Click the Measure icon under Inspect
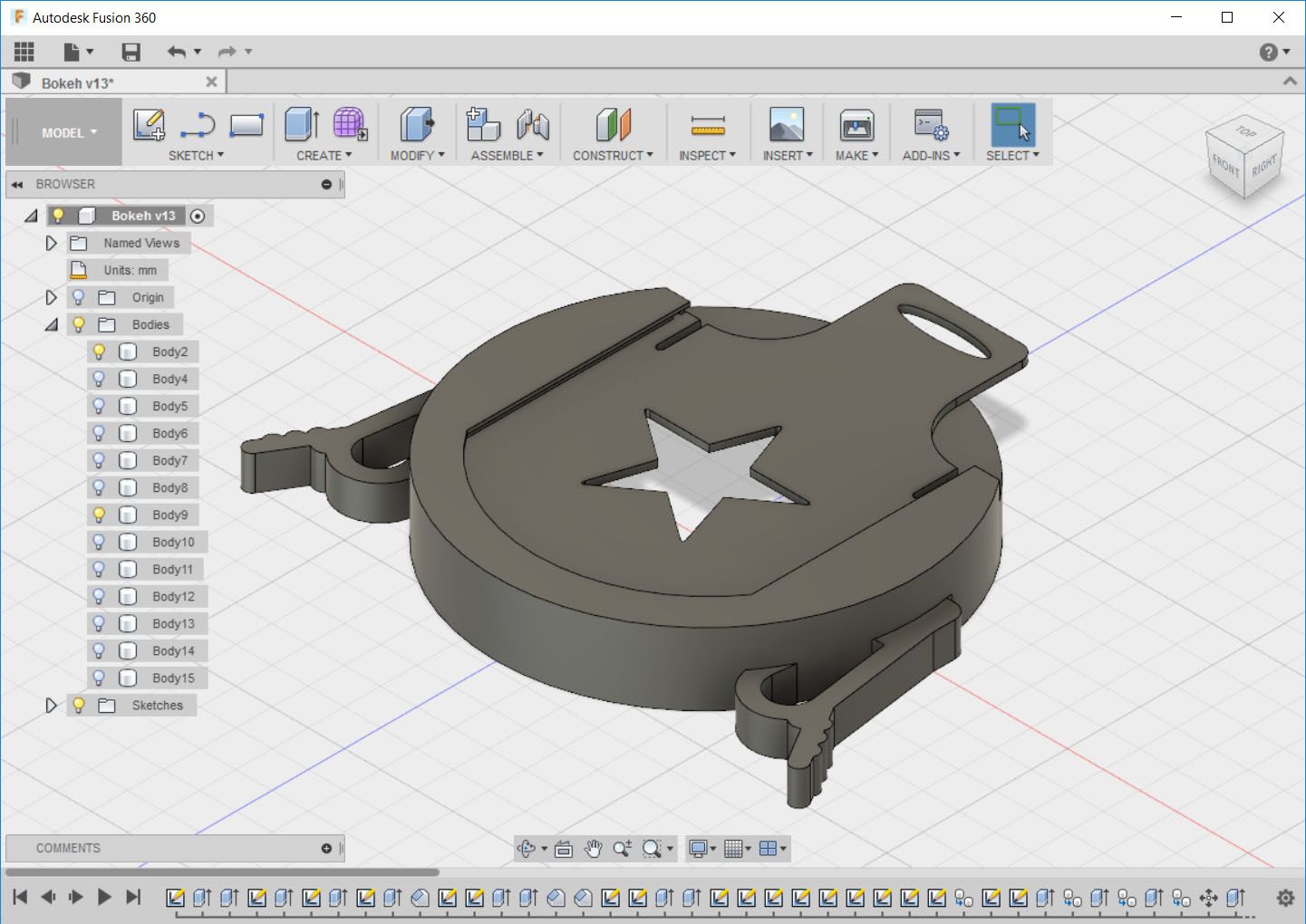The height and width of the screenshot is (924, 1306). pyautogui.click(x=707, y=124)
